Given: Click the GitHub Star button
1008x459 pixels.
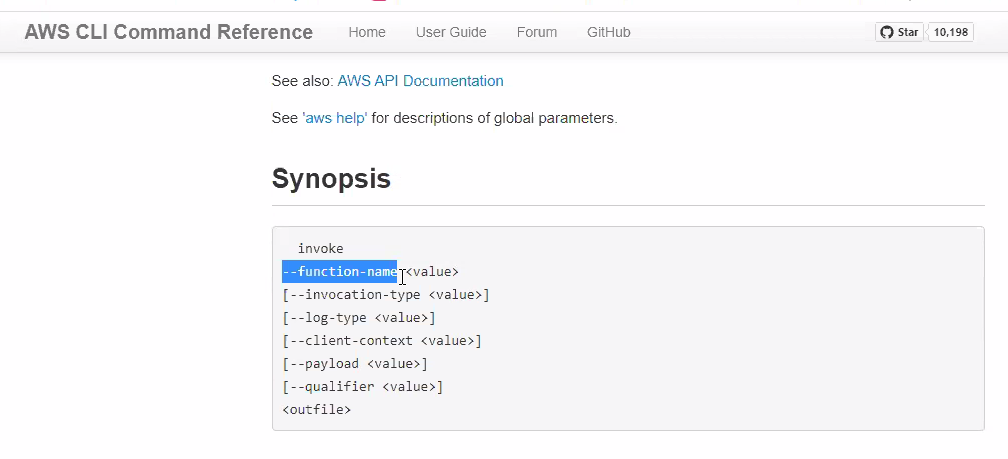Looking at the screenshot, I should [x=899, y=32].
